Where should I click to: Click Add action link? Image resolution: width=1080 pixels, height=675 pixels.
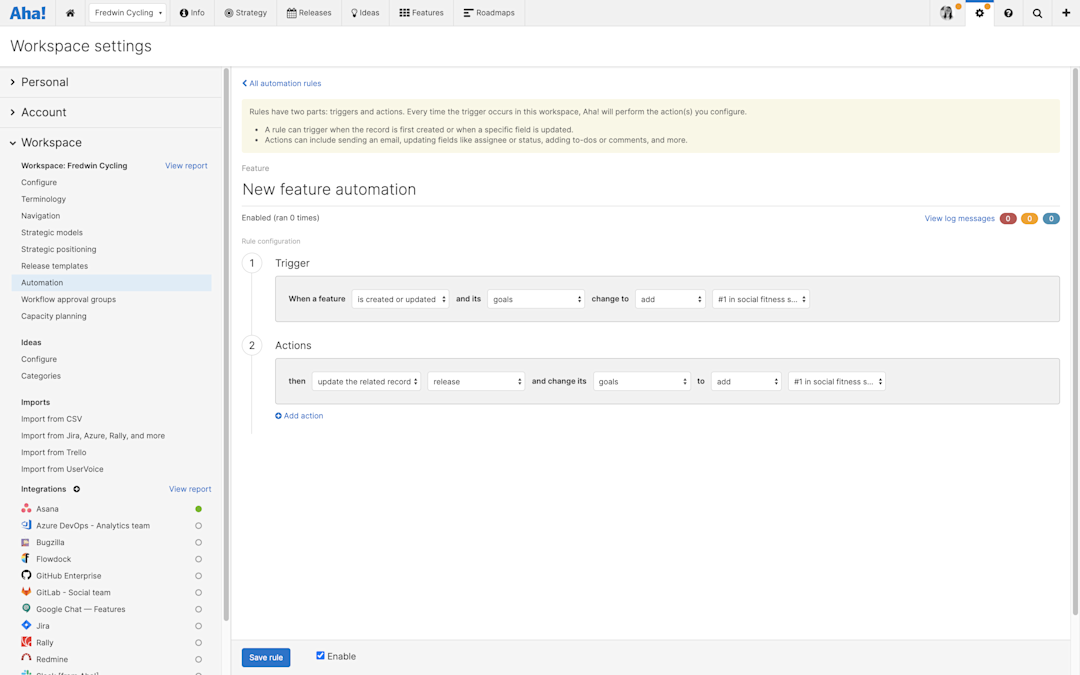(299, 415)
